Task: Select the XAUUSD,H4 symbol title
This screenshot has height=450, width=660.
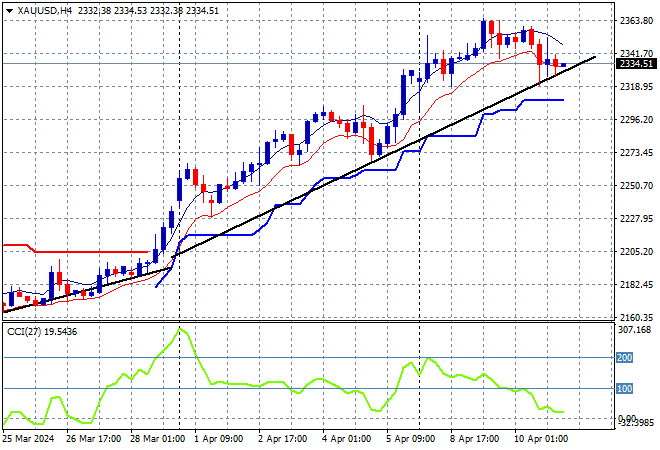Action: (x=45, y=11)
